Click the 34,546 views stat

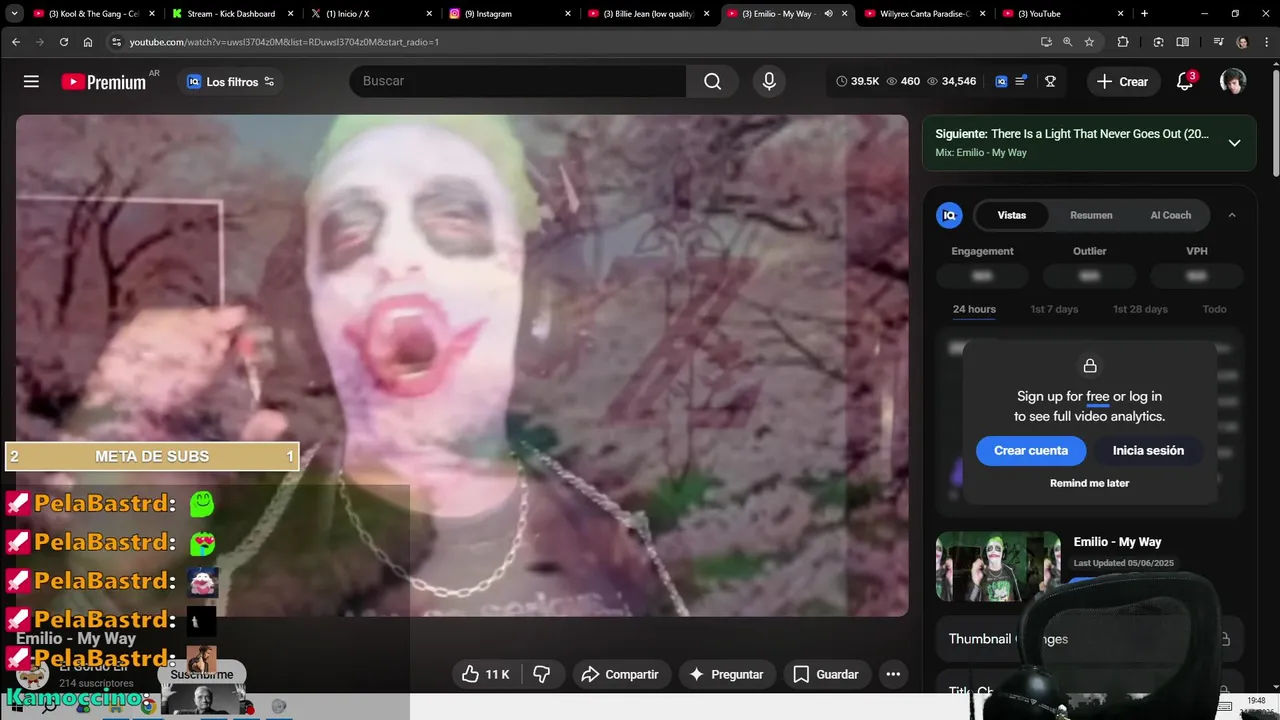coord(951,81)
